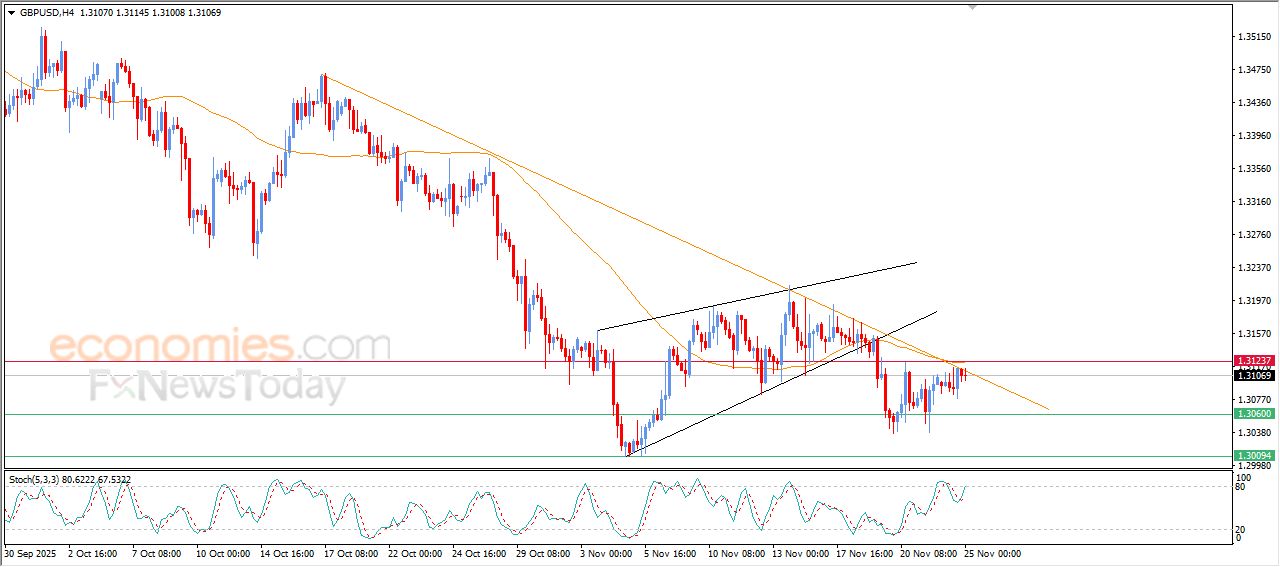Click the dropdown triangle beside GBPUSD,H4
This screenshot has width=1280, height=567.
(11, 13)
